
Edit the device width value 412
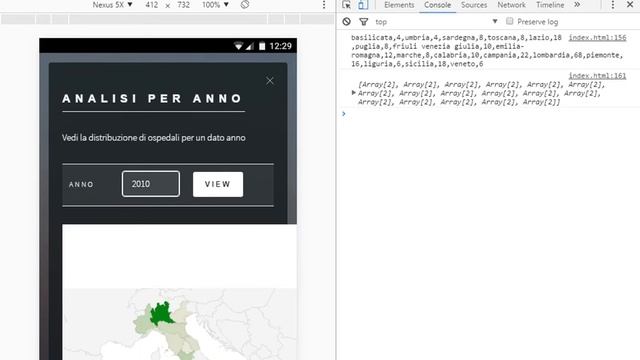pyautogui.click(x=151, y=5)
